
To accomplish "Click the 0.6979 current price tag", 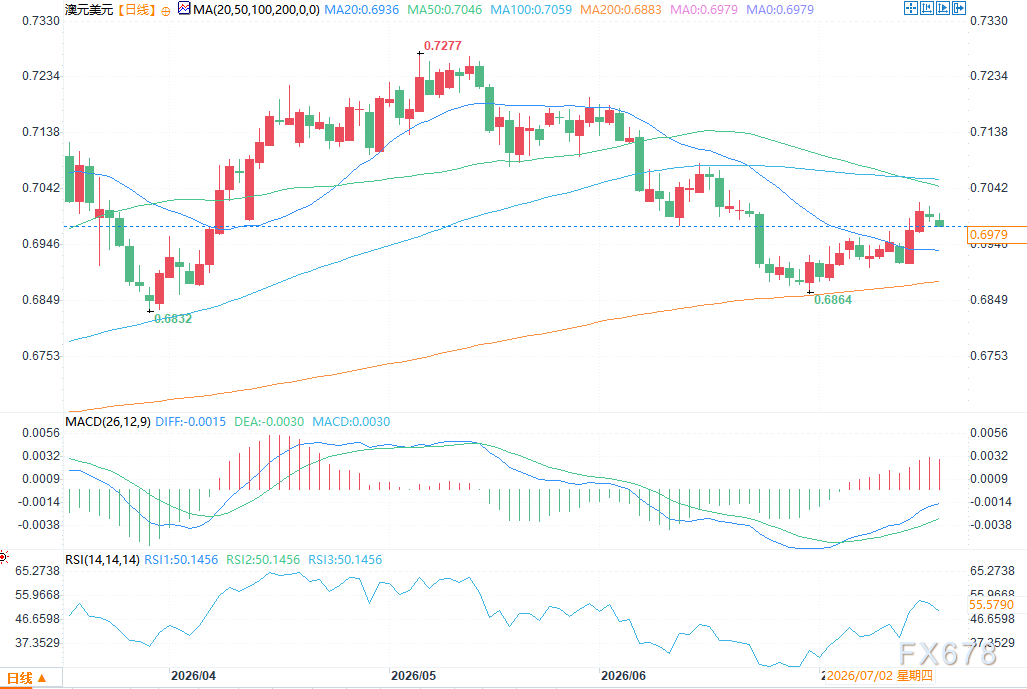I will coord(988,234).
